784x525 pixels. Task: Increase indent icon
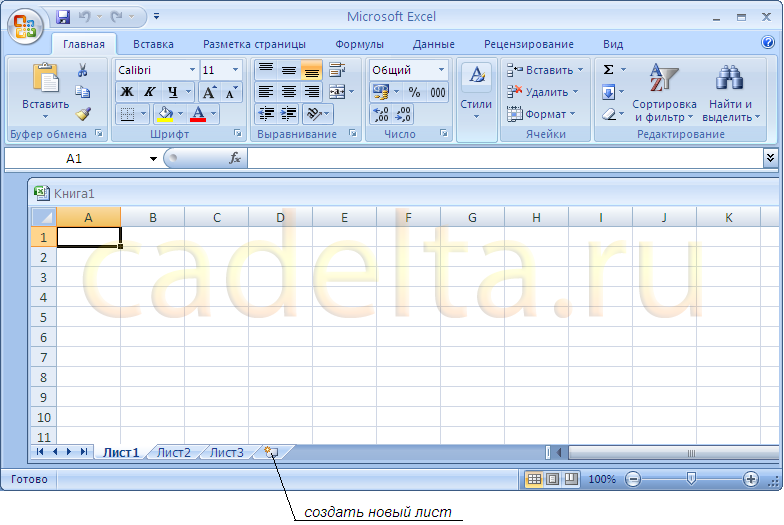[x=288, y=114]
